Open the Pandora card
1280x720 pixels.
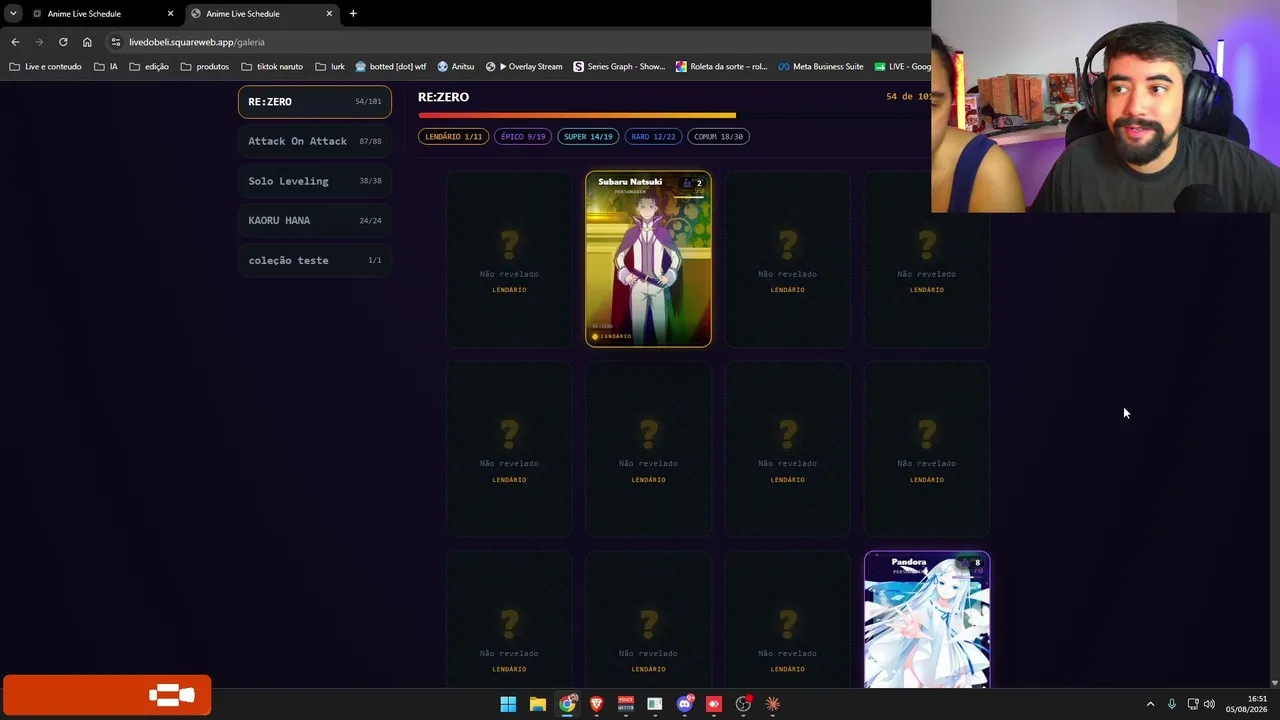pyautogui.click(x=927, y=620)
